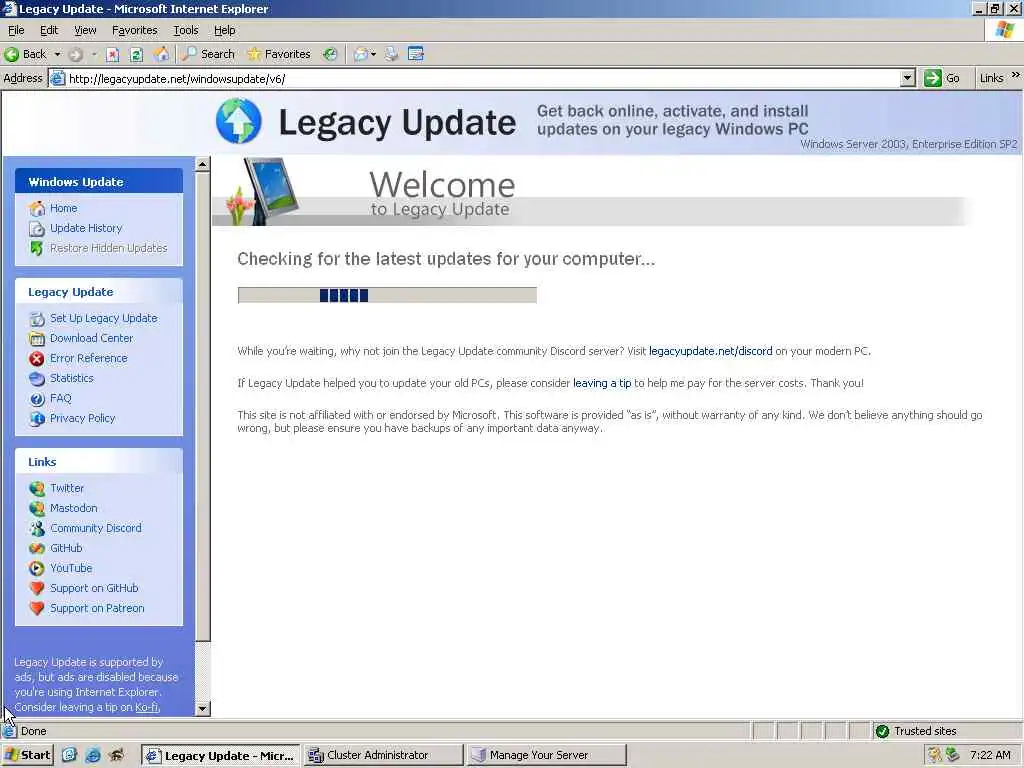This screenshot has width=1024, height=768.
Task: Open the Tools menu
Action: (185, 30)
